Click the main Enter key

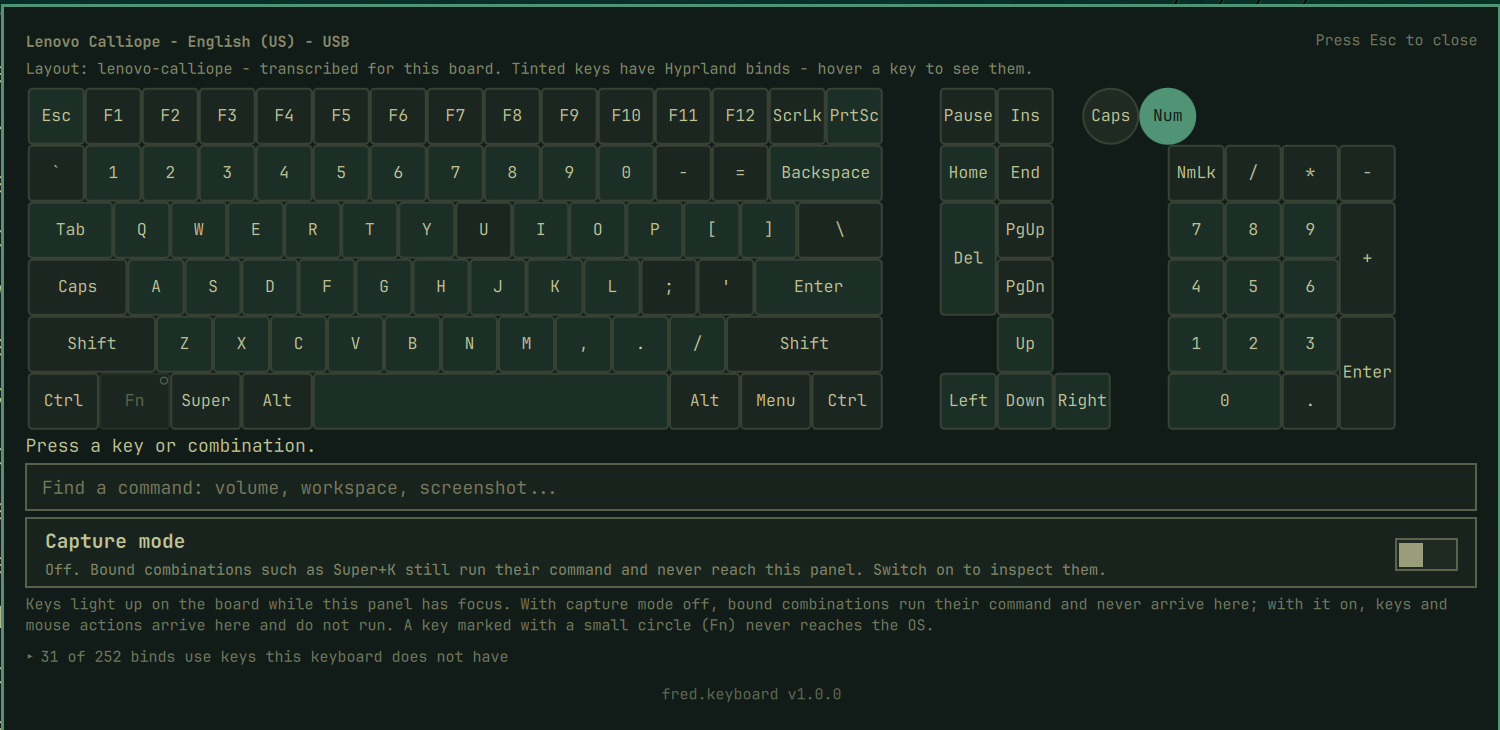(818, 287)
